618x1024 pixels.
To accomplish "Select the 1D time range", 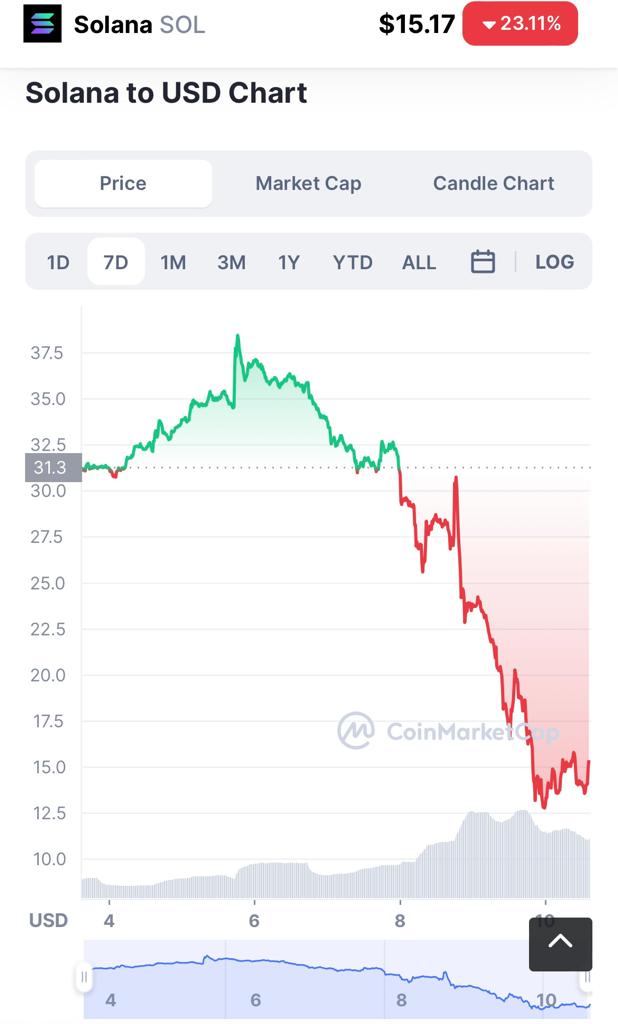I will tap(58, 262).
